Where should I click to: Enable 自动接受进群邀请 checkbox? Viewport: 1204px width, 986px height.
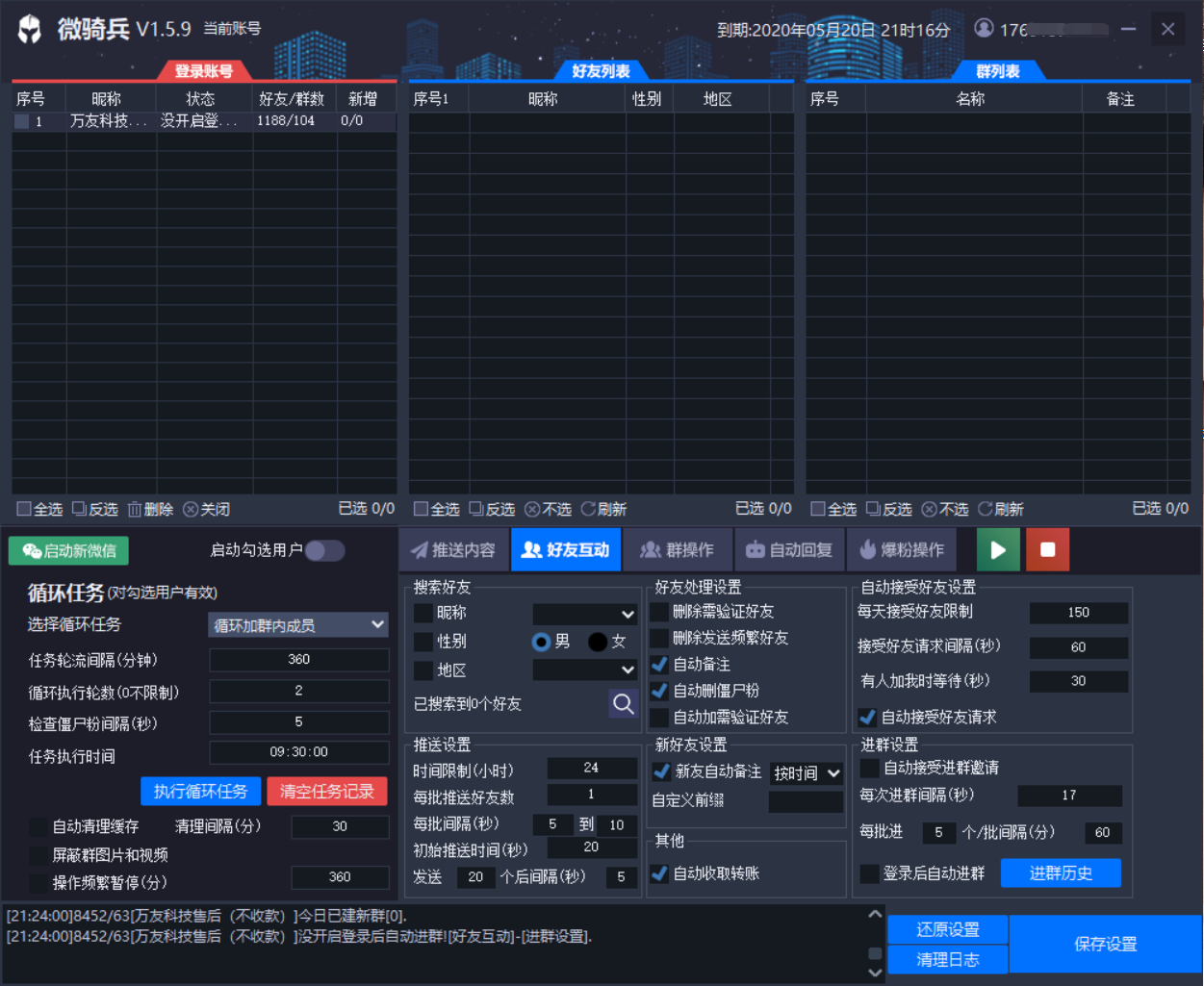pyautogui.click(x=869, y=768)
